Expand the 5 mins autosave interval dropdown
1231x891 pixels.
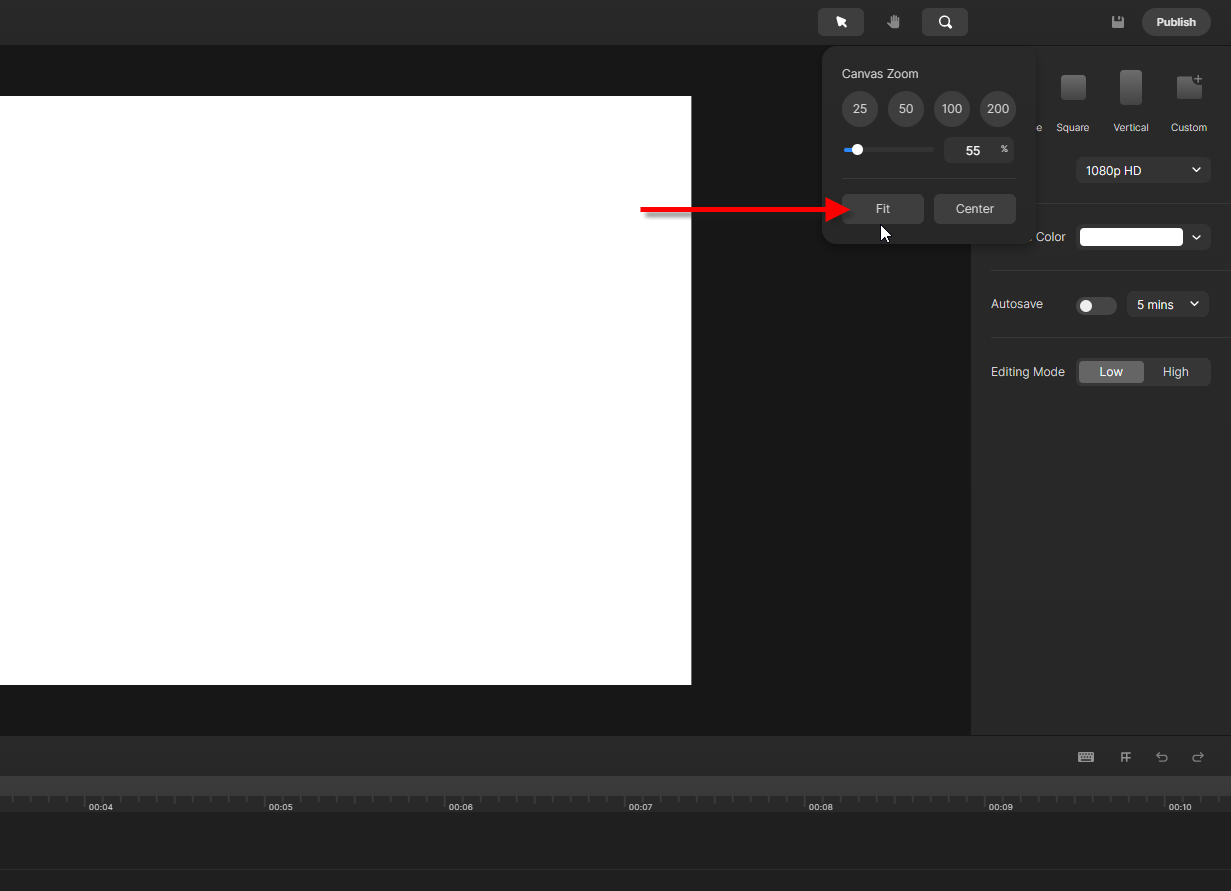1167,305
